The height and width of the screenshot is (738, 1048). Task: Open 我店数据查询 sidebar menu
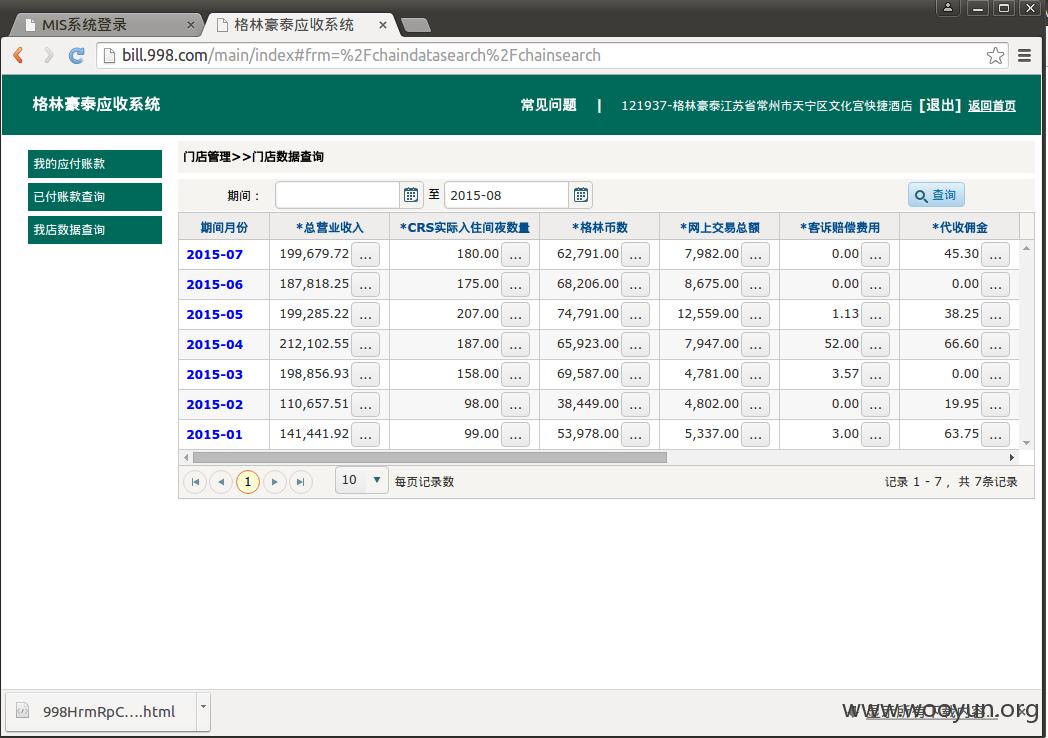click(x=95, y=230)
